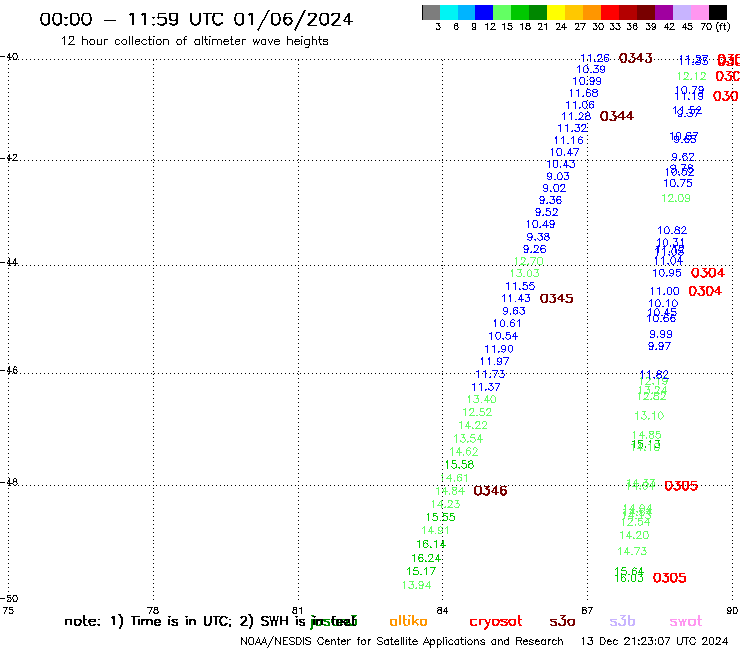Click the wave height value 9.99
The image size is (740, 650).
[661, 335]
